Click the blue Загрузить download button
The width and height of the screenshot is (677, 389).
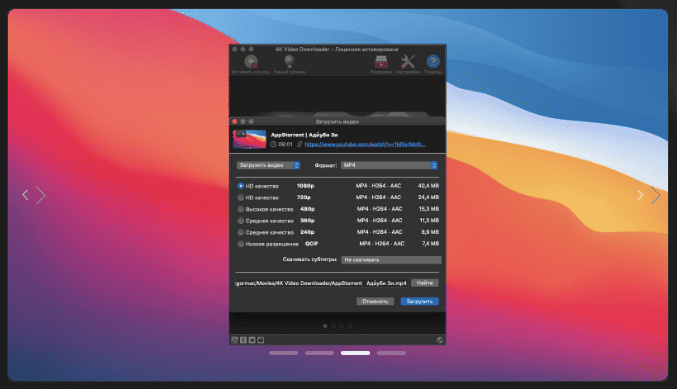(420, 301)
